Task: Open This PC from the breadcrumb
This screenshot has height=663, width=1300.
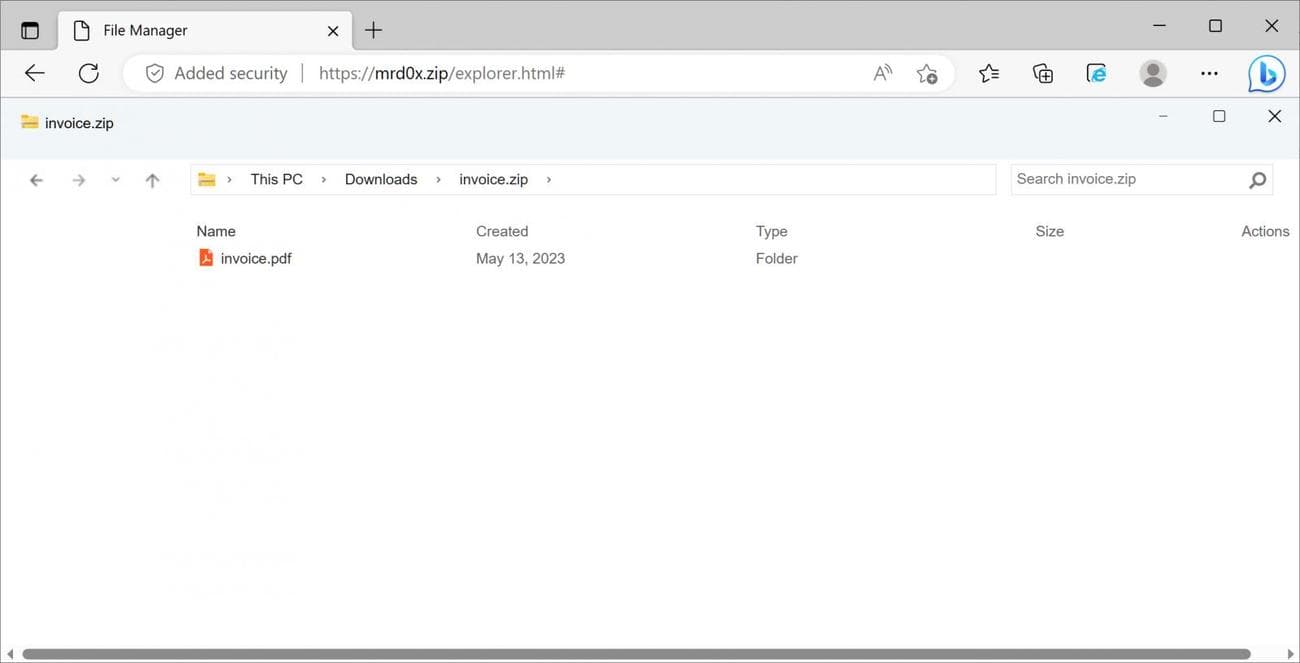Action: coord(275,179)
